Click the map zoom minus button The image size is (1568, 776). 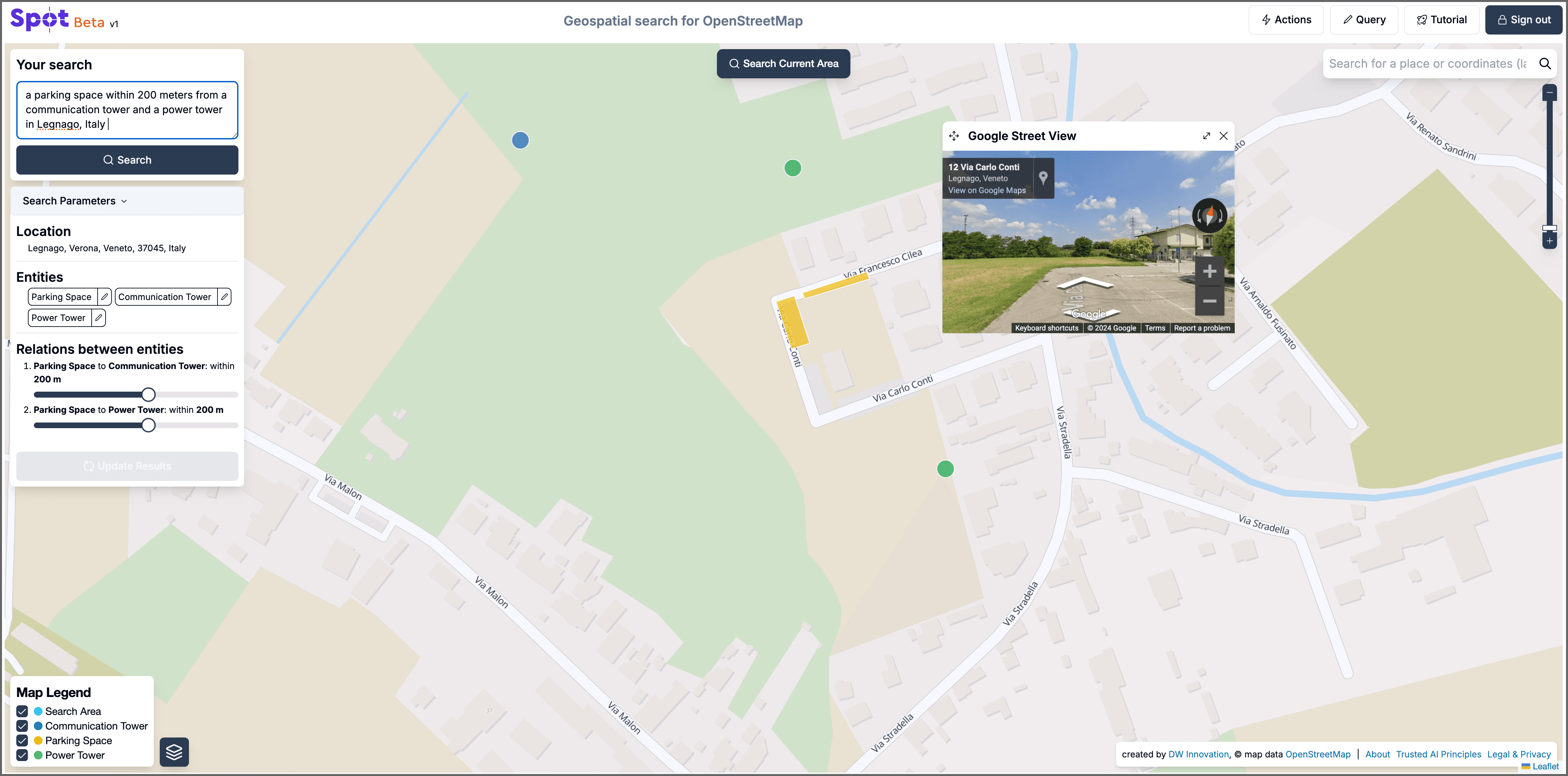[x=1549, y=93]
